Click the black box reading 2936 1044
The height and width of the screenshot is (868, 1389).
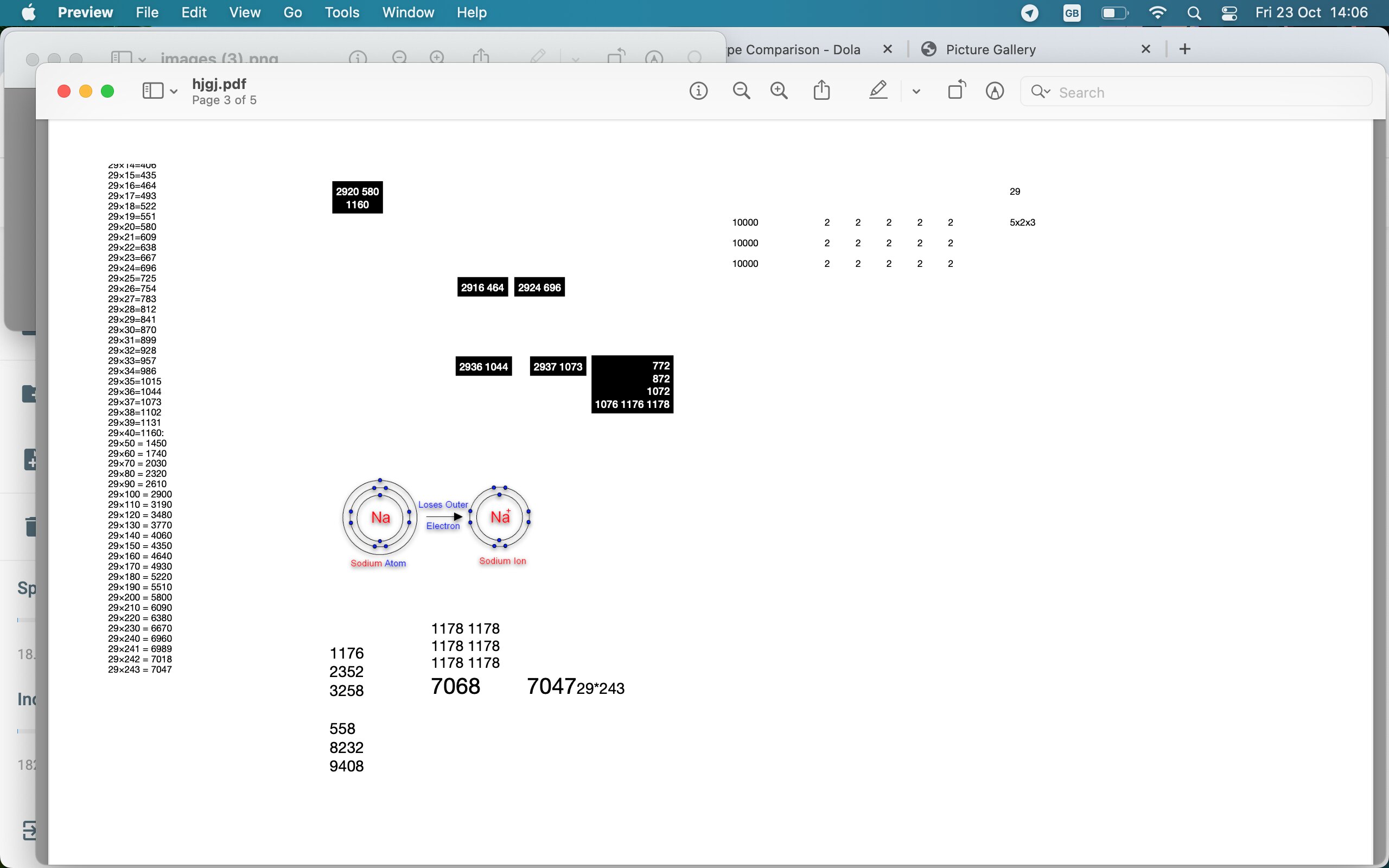click(x=483, y=366)
